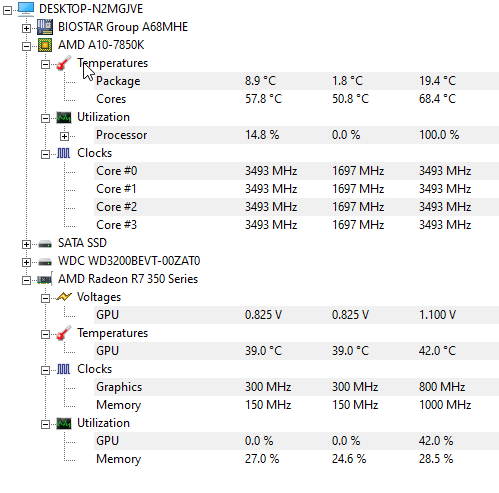Expand the Processor utilization entry
Screen dimensions: 499x493
[x=64, y=136]
